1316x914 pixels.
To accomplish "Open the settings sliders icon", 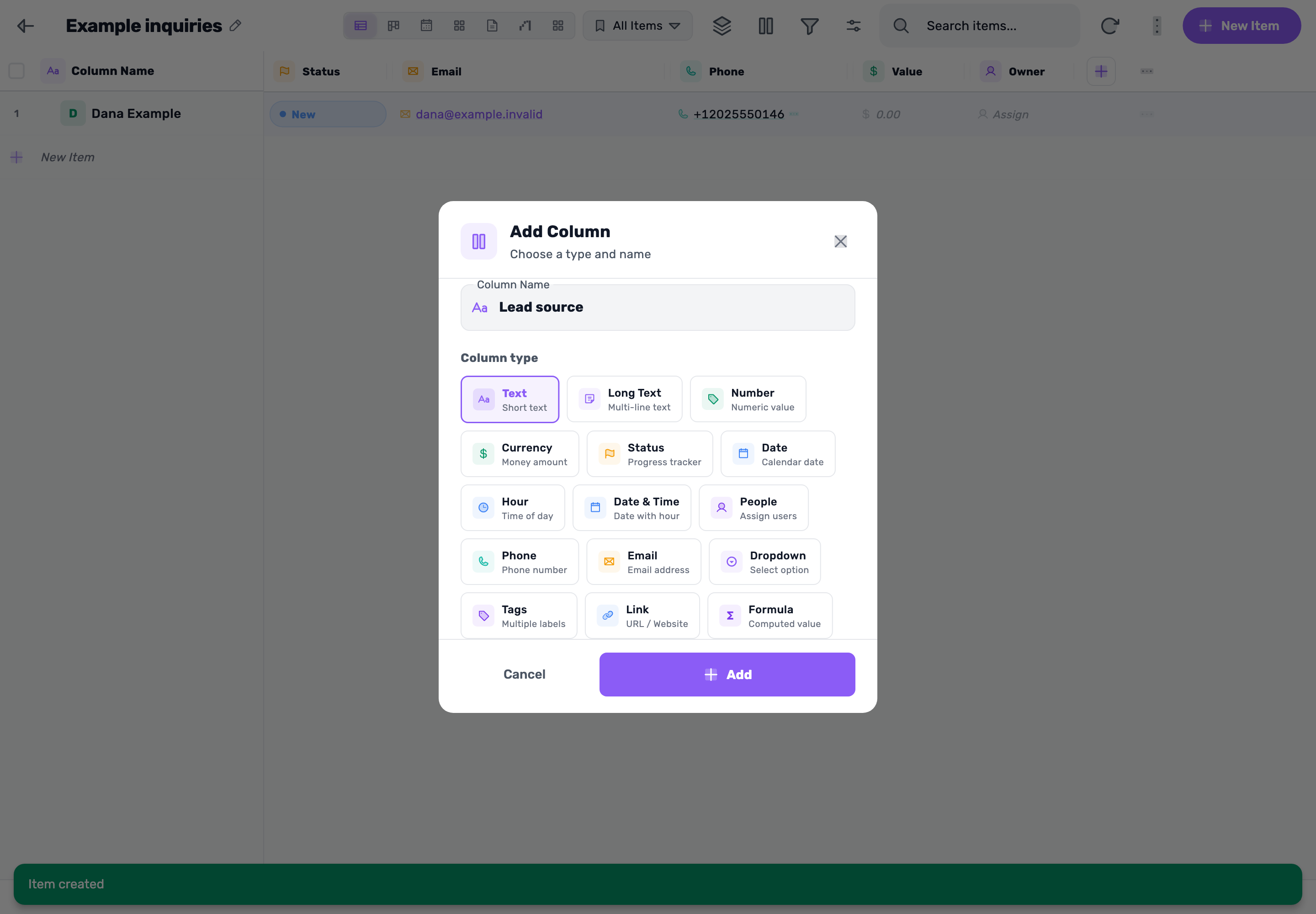I will point(853,26).
